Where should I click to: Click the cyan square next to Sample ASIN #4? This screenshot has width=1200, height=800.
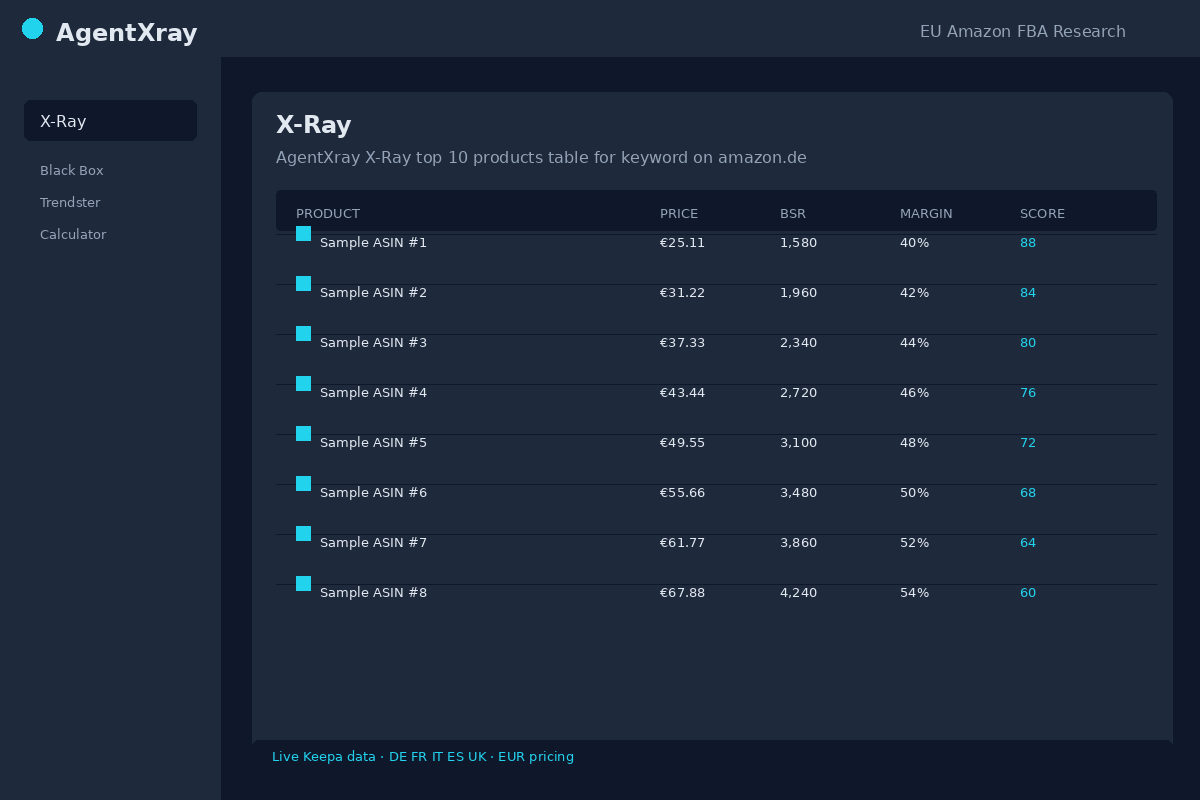[x=303, y=384]
